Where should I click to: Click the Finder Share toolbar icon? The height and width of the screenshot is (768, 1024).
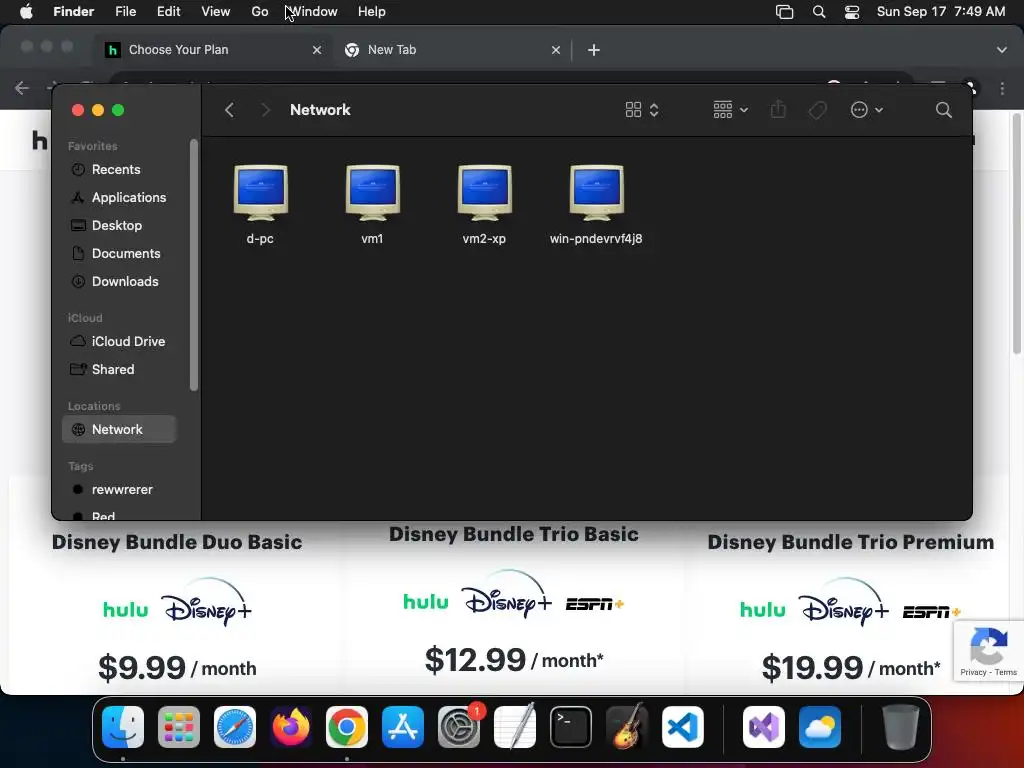click(778, 110)
